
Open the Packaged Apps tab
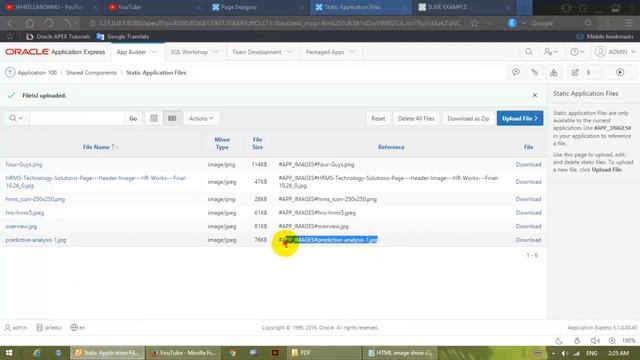tap(325, 52)
